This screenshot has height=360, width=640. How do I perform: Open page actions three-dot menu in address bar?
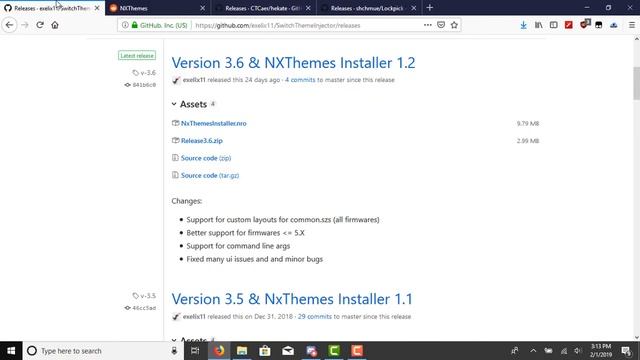pyautogui.click(x=427, y=25)
